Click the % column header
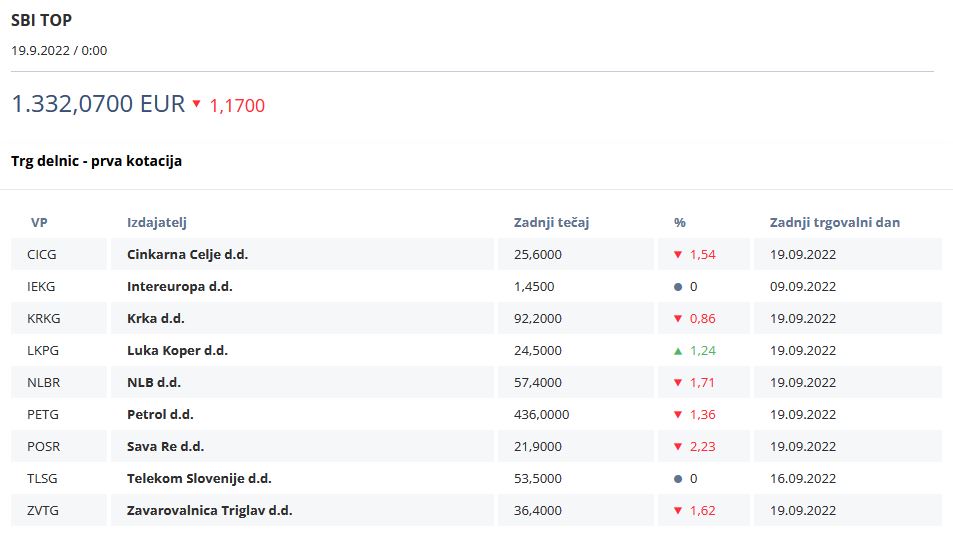This screenshot has height=534, width=953. point(679,222)
